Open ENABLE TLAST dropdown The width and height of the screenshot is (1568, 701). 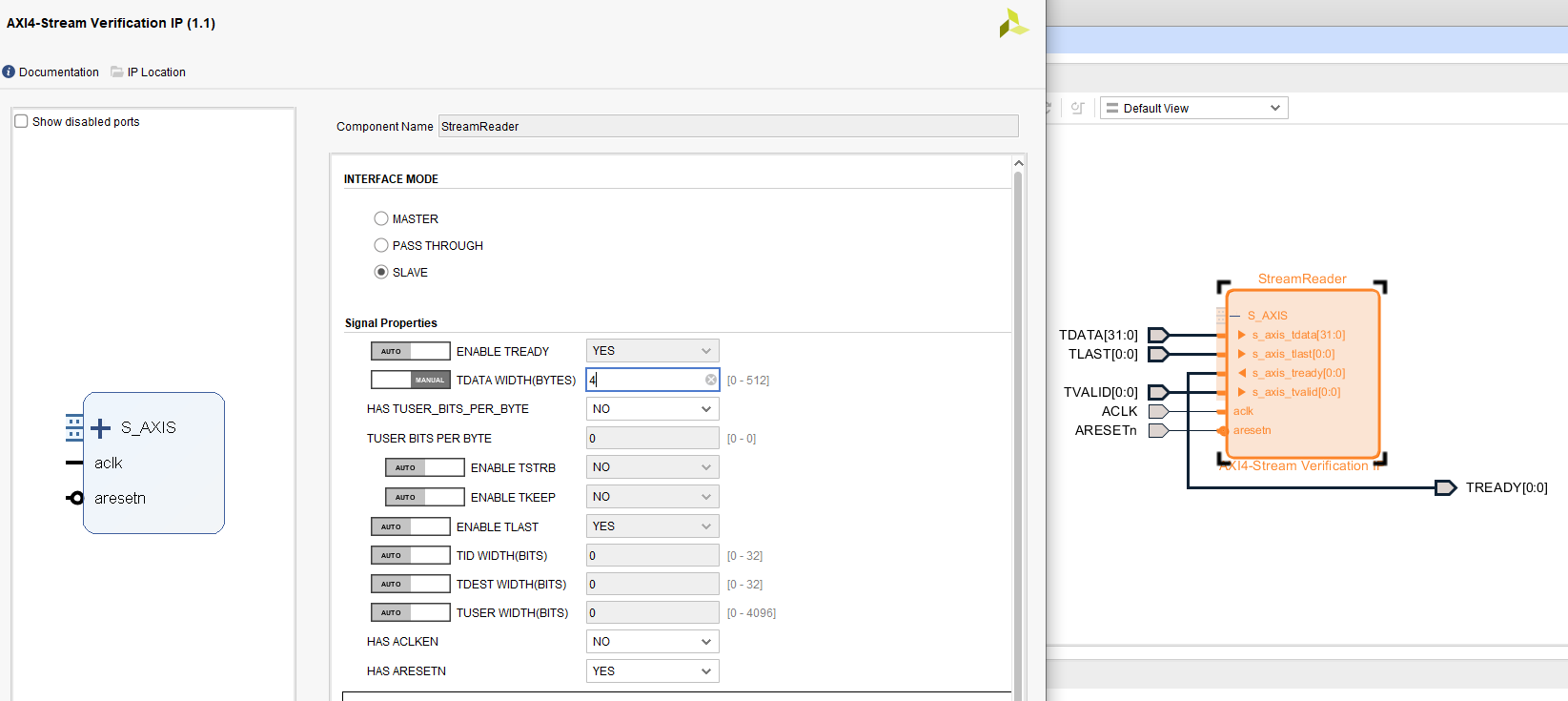652,526
